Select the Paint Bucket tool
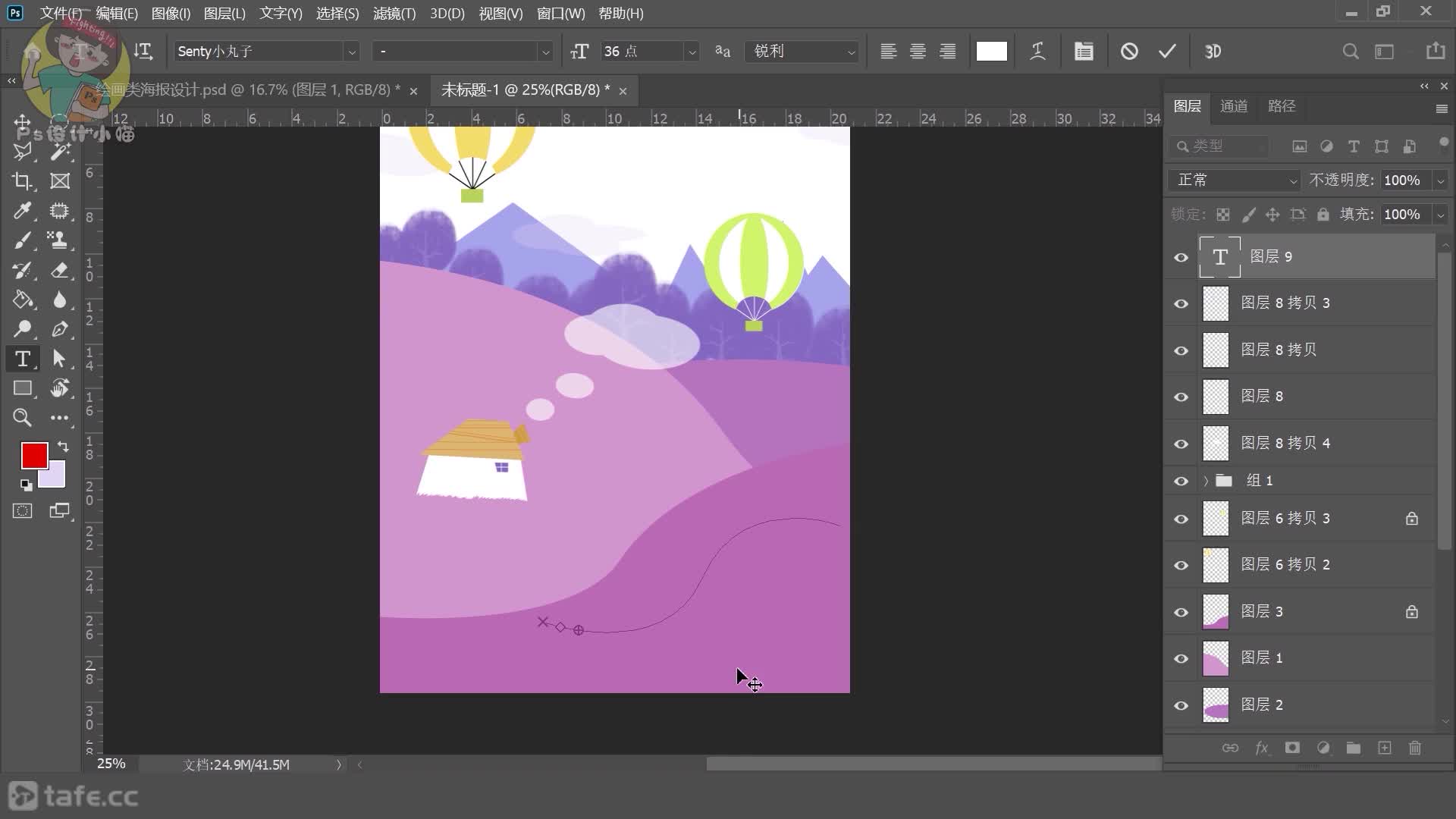The width and height of the screenshot is (1456, 819). [22, 300]
